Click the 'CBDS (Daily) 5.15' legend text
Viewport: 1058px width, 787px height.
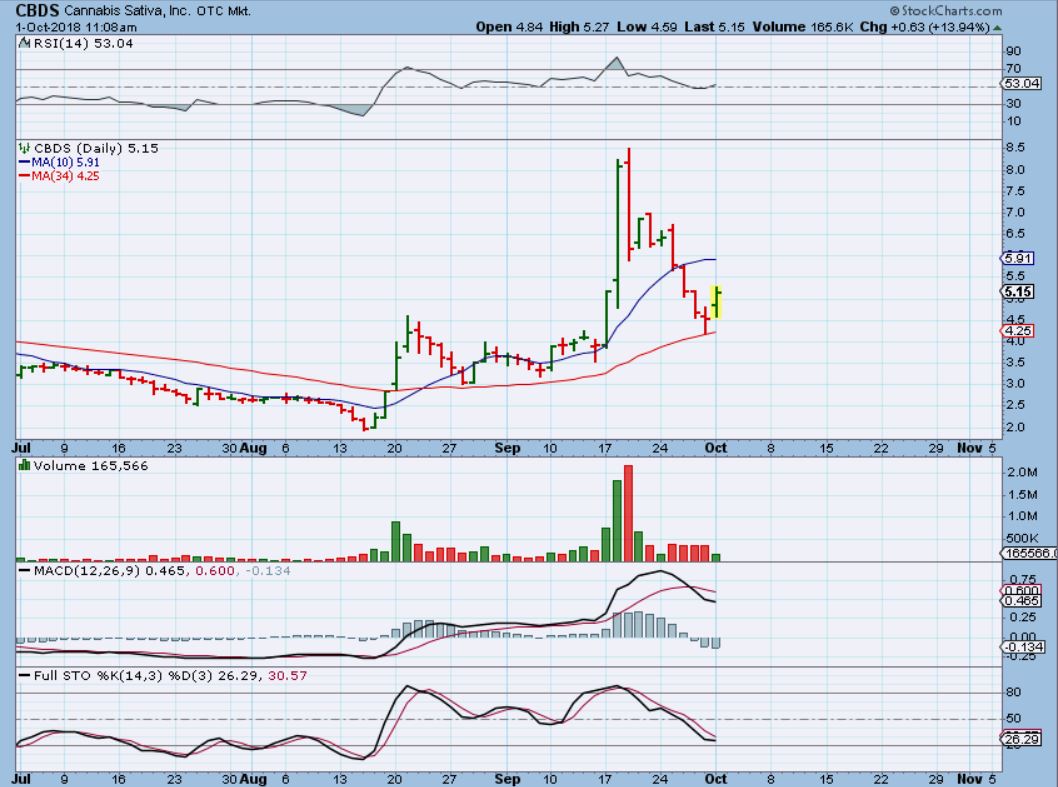click(x=96, y=148)
